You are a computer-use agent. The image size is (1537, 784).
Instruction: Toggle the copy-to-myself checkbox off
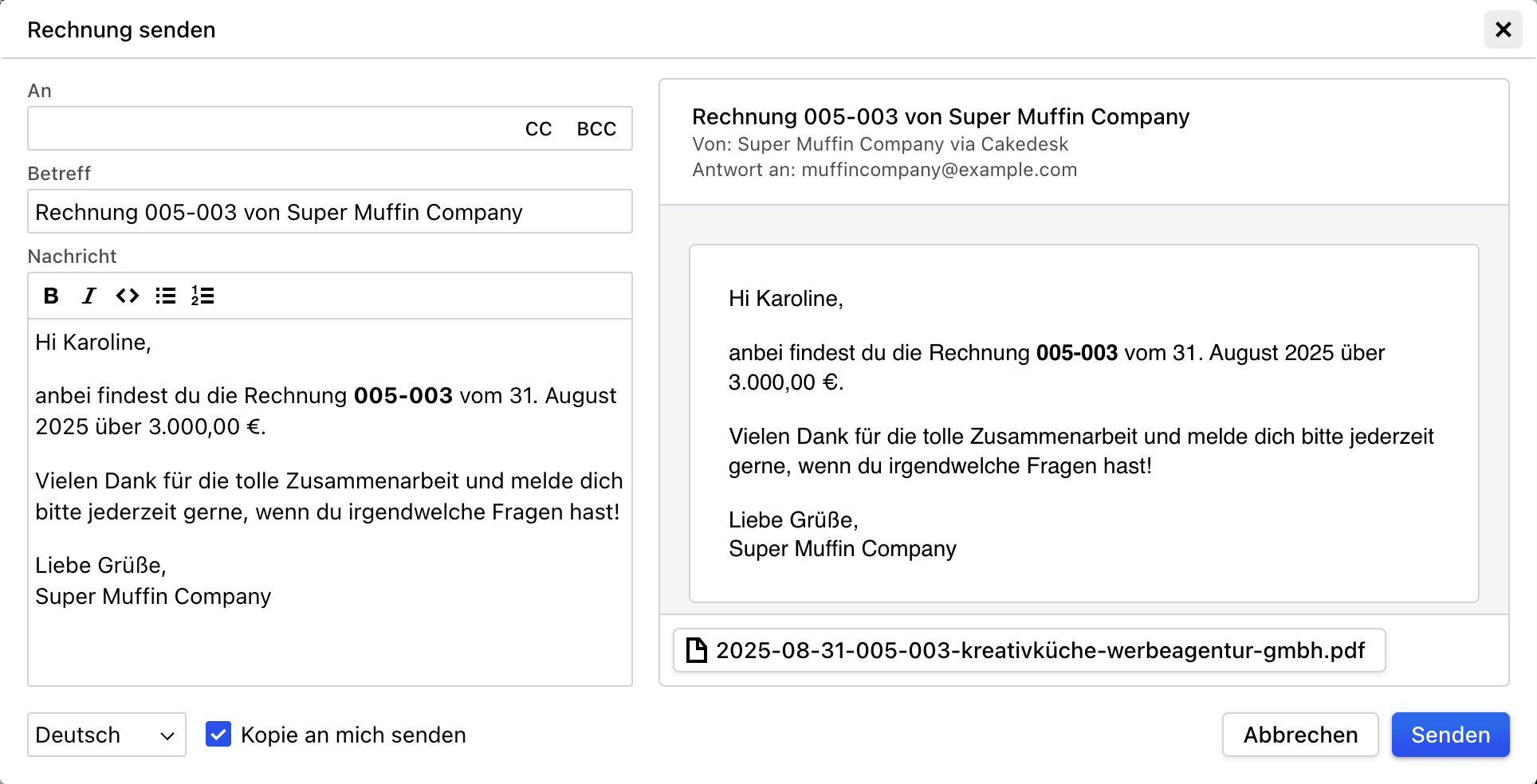click(x=218, y=734)
